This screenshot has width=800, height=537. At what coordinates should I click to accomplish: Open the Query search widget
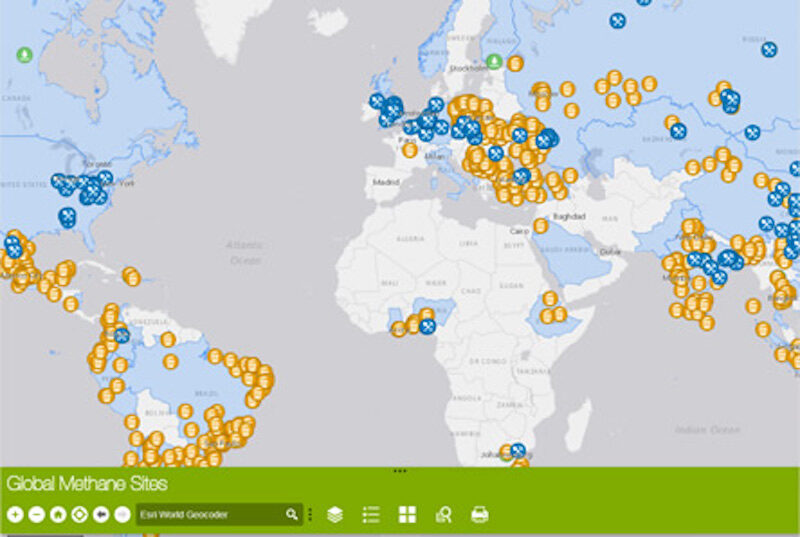[x=443, y=515]
